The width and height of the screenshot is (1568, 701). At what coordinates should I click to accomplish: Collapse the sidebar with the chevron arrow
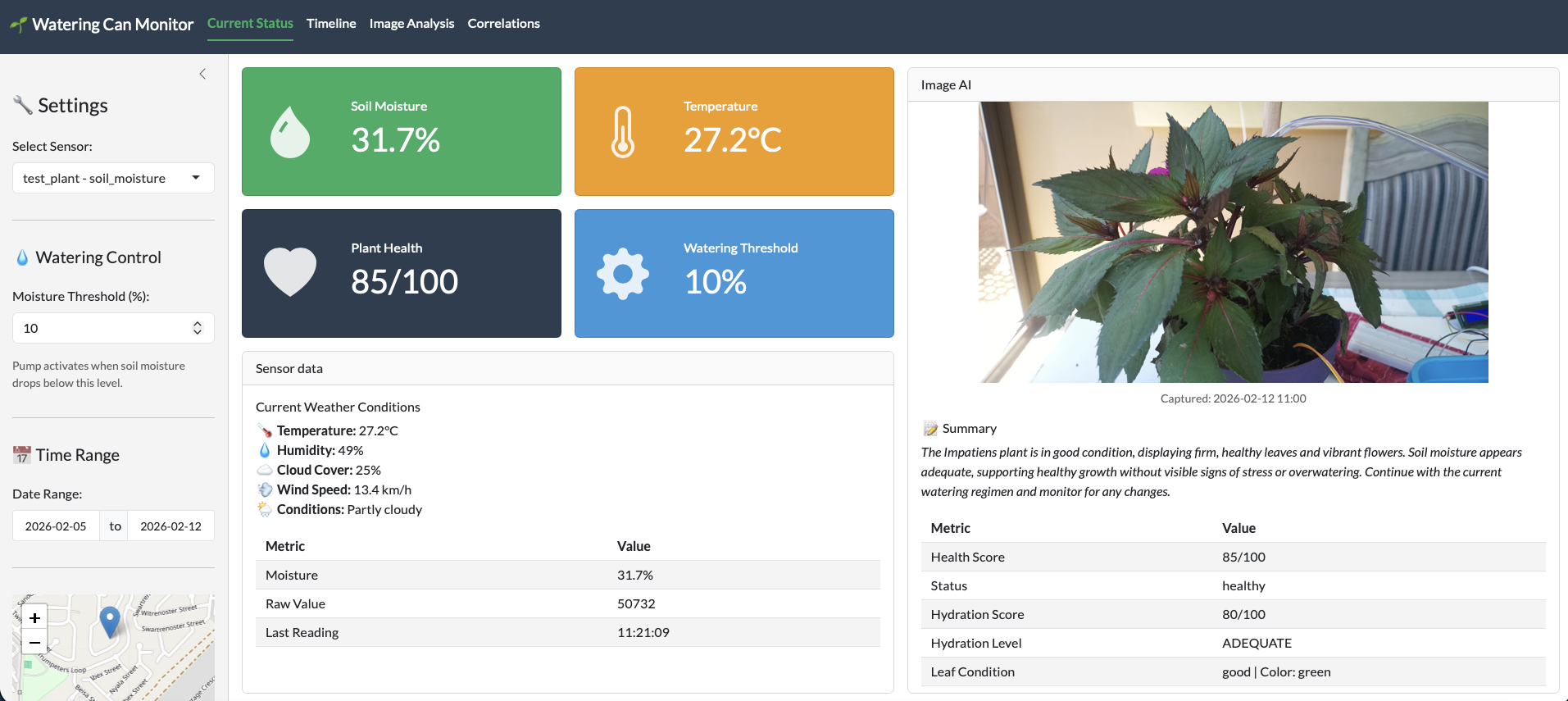pos(202,74)
